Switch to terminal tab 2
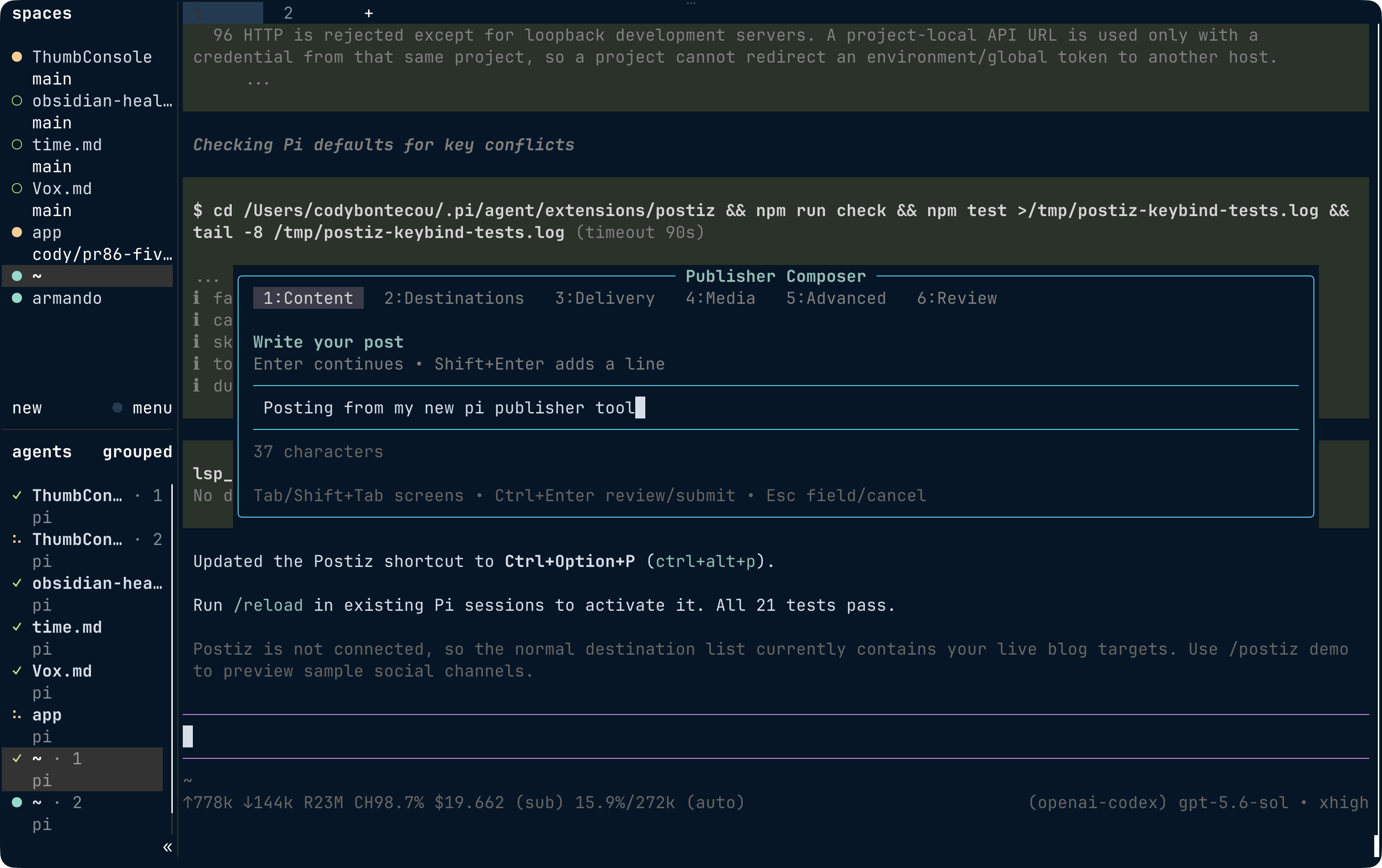Screen dimensions: 1382x868 tap(288, 13)
